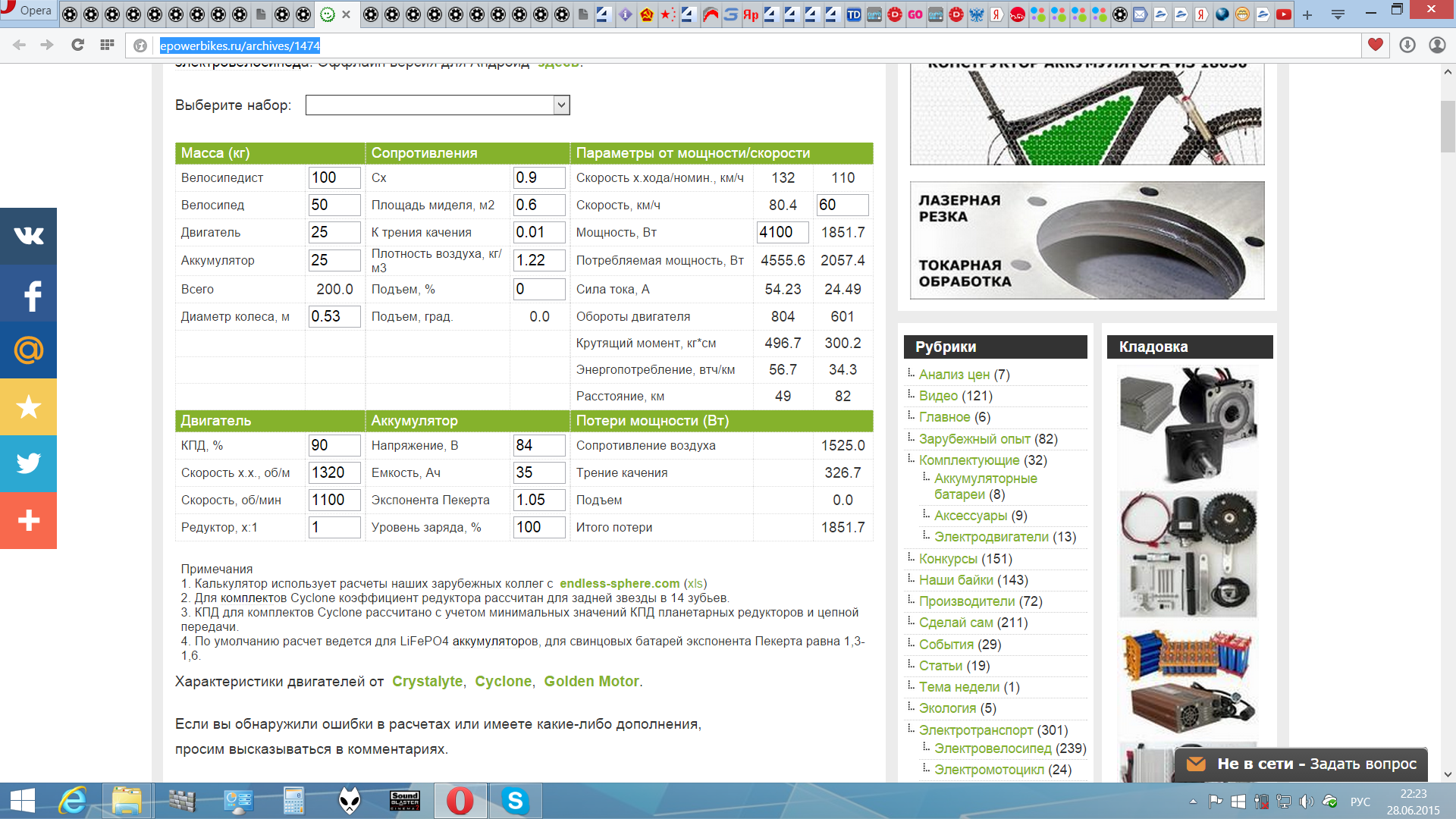Edit the Мощность 4100 field
The height and width of the screenshot is (819, 1456).
783,232
